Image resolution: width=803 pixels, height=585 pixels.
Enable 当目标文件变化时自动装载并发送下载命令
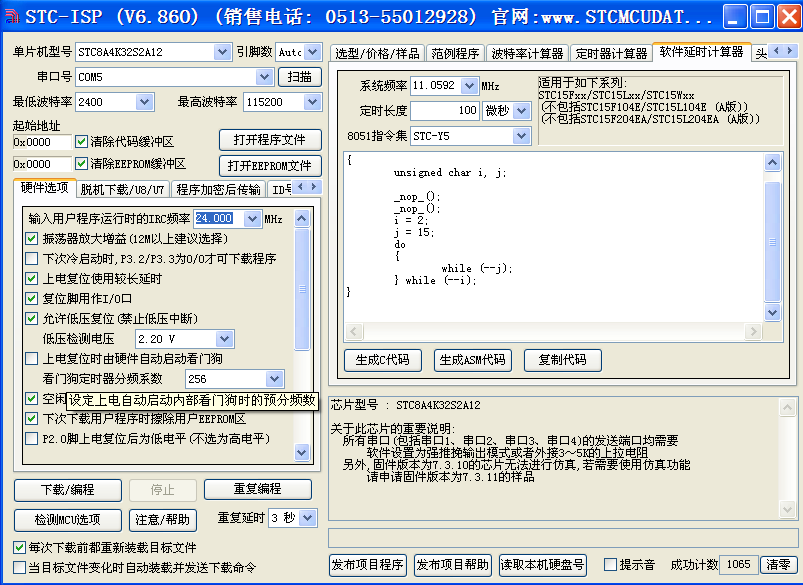pyautogui.click(x=19, y=568)
